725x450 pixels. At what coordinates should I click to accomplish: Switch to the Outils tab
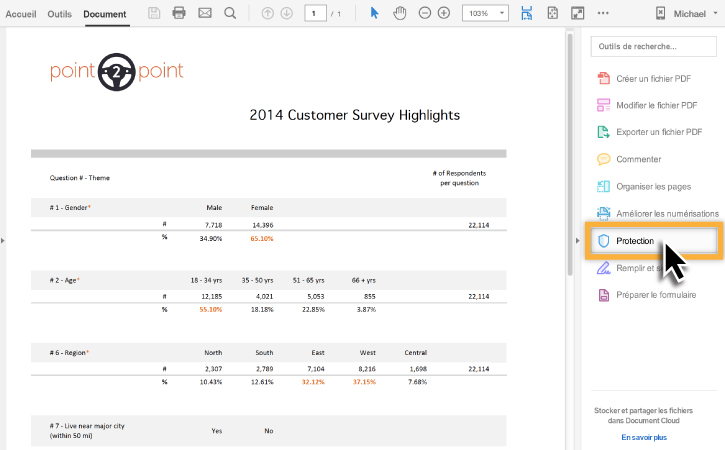point(60,14)
